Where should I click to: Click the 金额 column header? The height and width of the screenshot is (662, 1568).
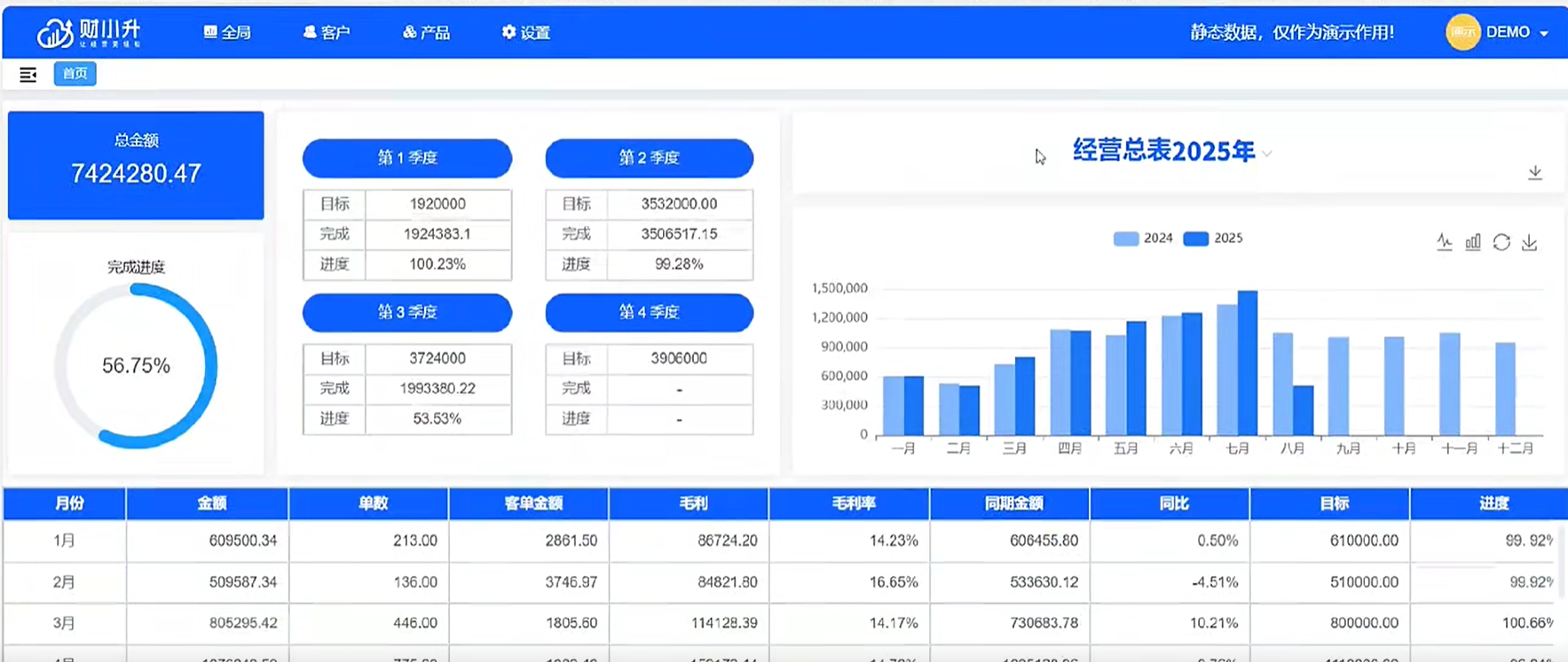pyautogui.click(x=208, y=503)
